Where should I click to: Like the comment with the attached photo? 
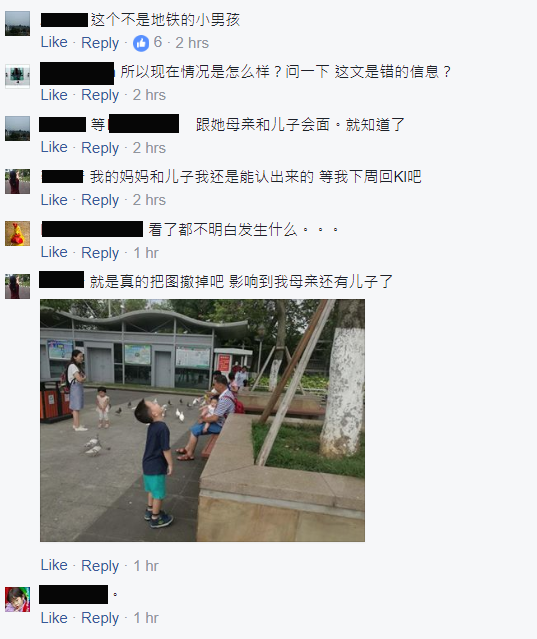pyautogui.click(x=54, y=565)
